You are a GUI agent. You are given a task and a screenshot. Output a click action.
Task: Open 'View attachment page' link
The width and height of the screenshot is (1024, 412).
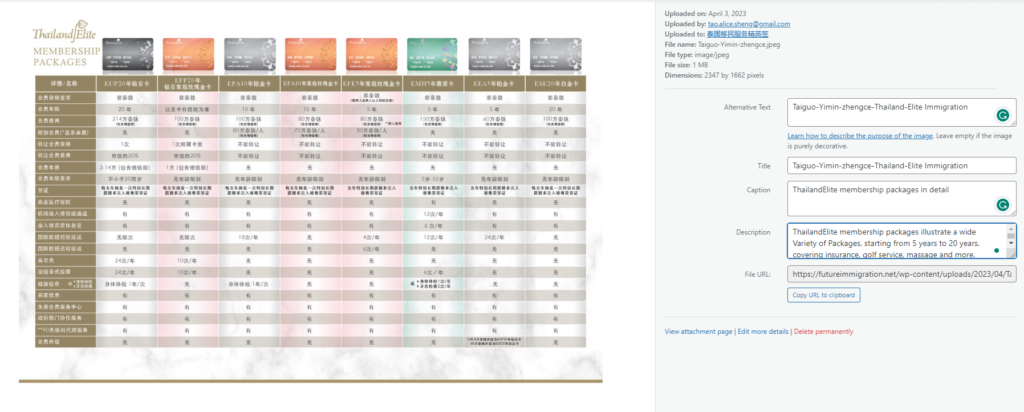coord(698,332)
